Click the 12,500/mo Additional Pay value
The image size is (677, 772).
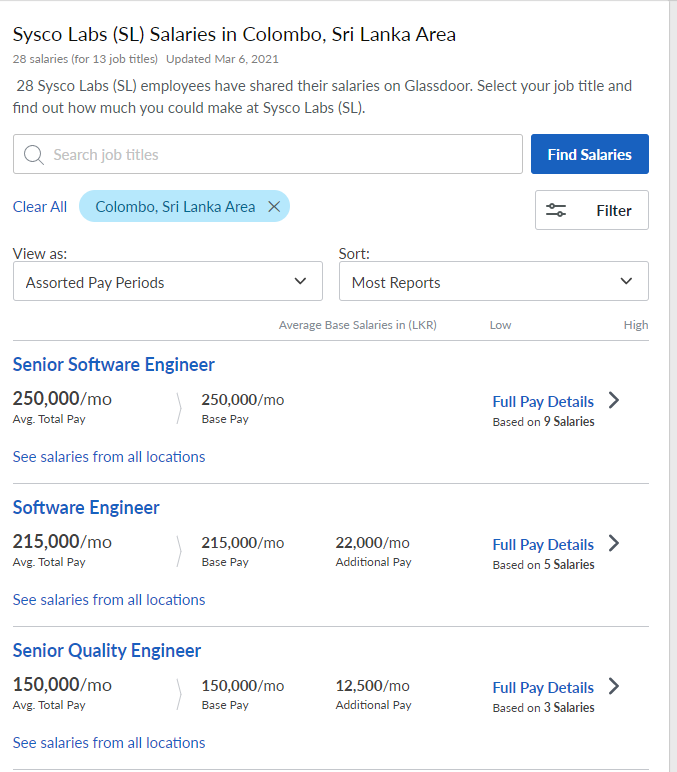point(373,686)
